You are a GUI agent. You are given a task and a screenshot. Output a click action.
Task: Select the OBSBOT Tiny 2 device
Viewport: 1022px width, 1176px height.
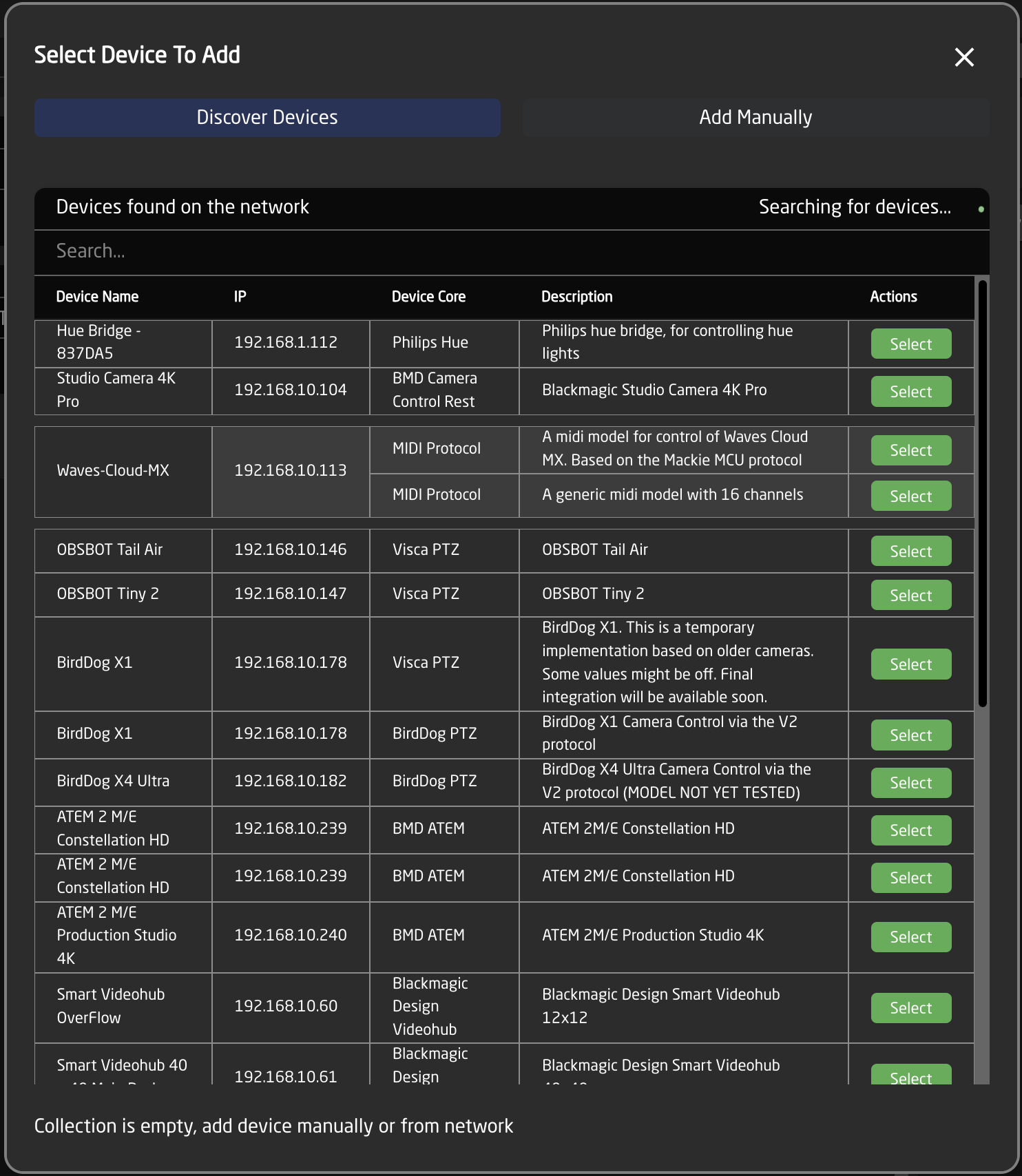click(x=910, y=595)
